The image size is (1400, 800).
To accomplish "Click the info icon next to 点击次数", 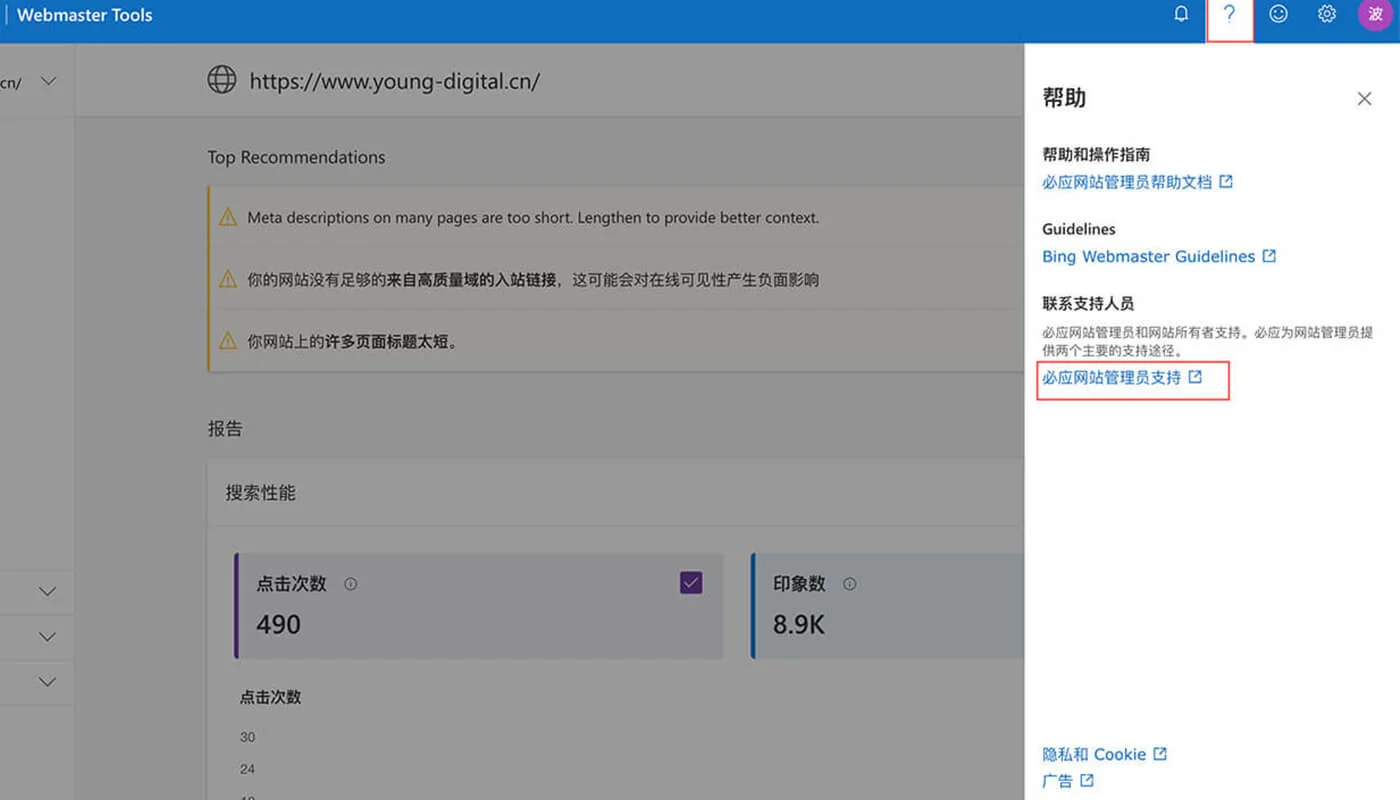I will pyautogui.click(x=351, y=583).
